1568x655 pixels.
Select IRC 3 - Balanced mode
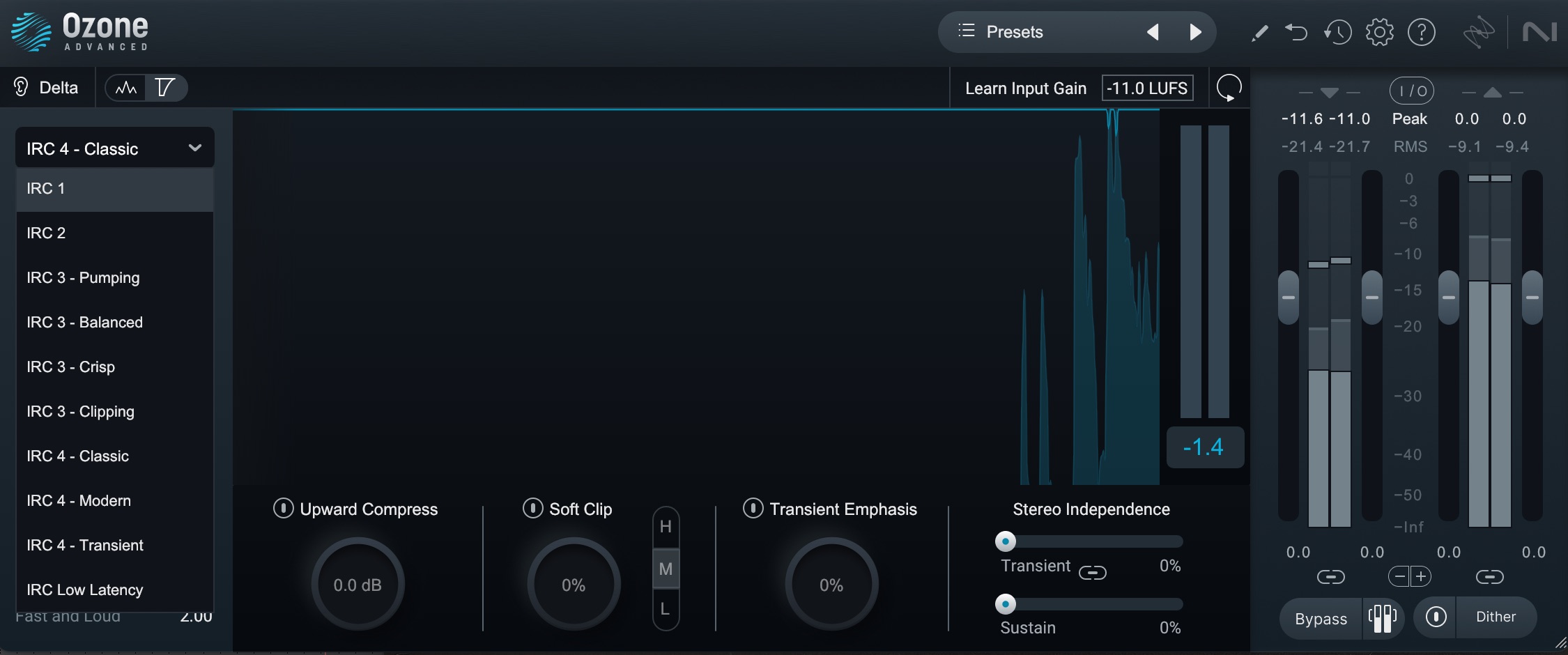(x=115, y=323)
